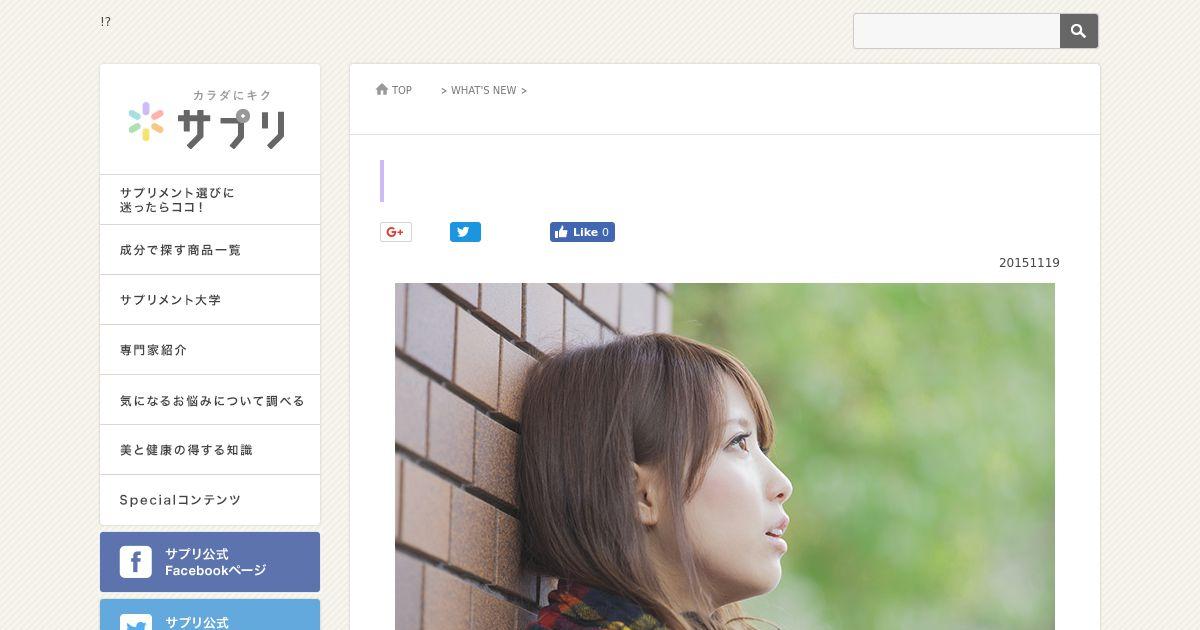Open 成分で探す商品一覧 menu item

[x=210, y=250]
